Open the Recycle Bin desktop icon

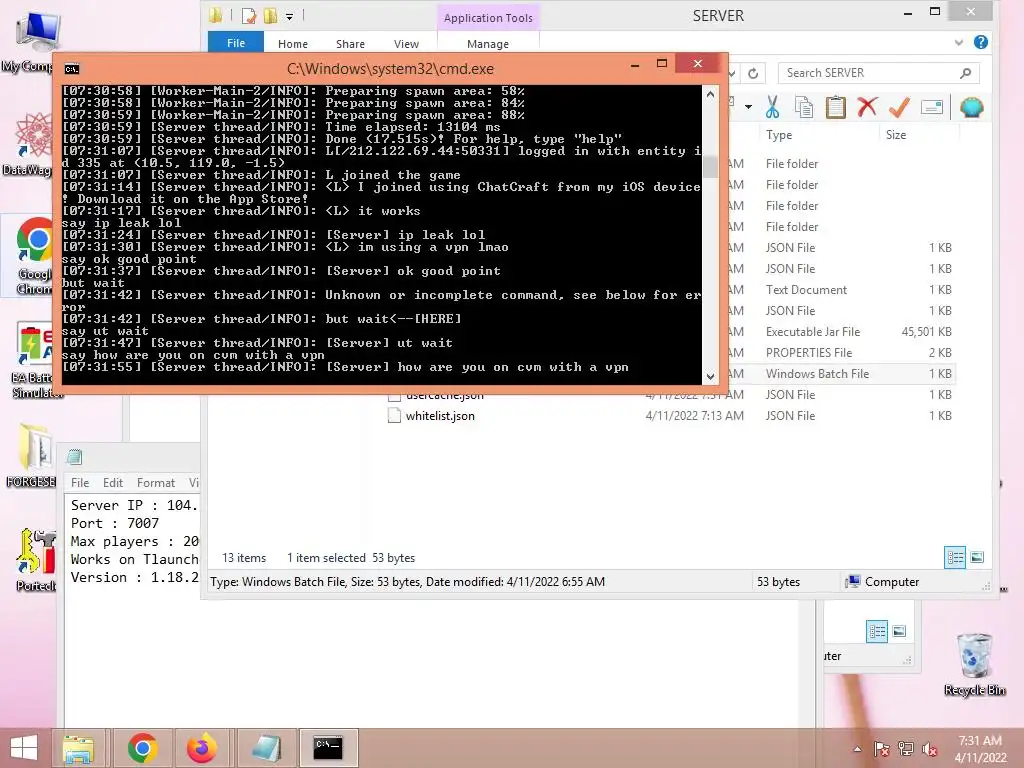[974, 665]
